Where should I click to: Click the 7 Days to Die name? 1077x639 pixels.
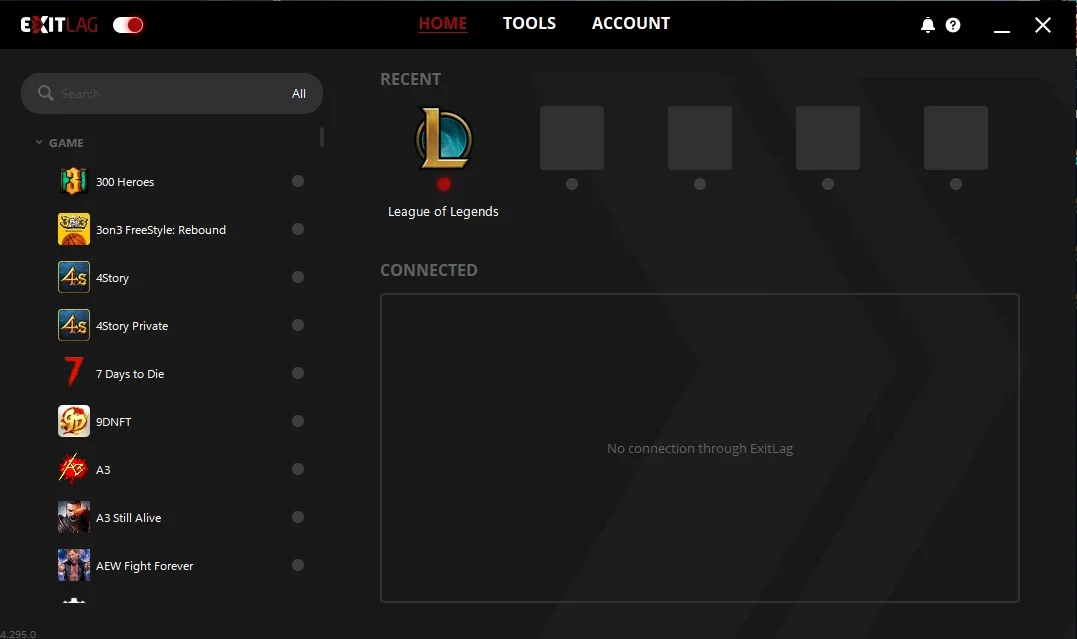tap(130, 374)
